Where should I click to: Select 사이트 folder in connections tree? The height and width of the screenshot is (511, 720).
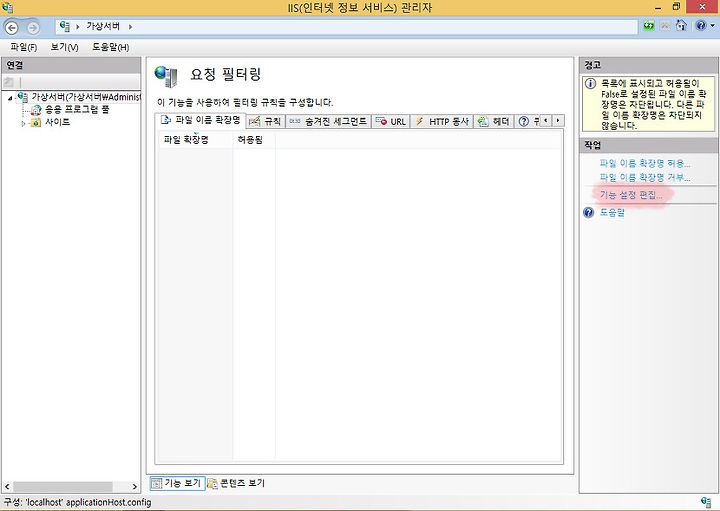point(57,122)
